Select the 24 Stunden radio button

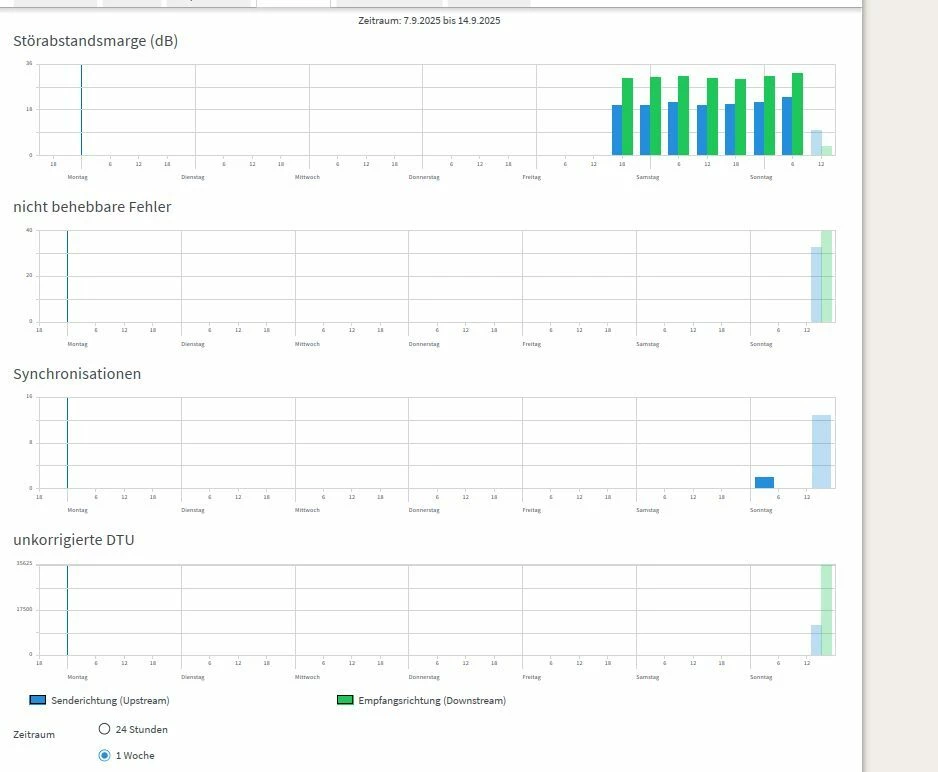click(x=104, y=729)
